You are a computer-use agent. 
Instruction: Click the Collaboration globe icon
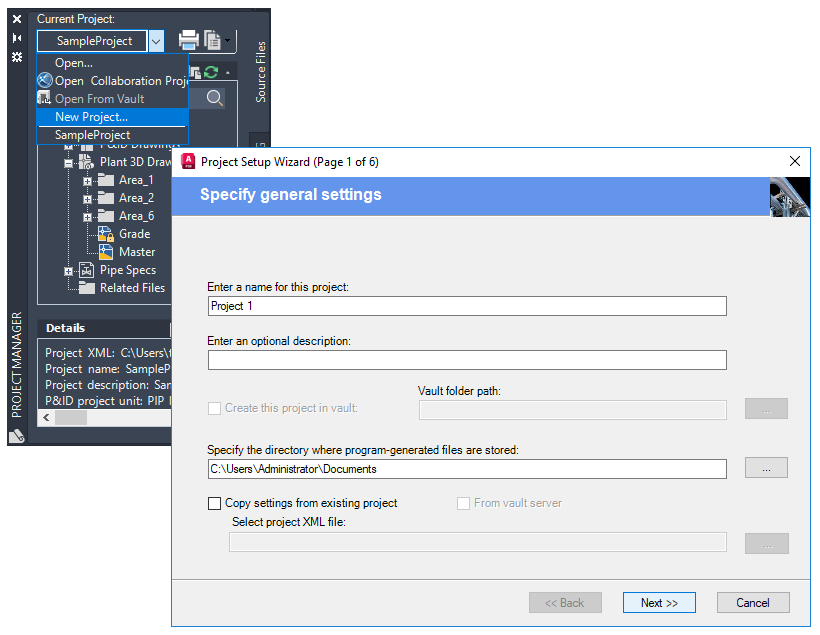click(x=45, y=81)
